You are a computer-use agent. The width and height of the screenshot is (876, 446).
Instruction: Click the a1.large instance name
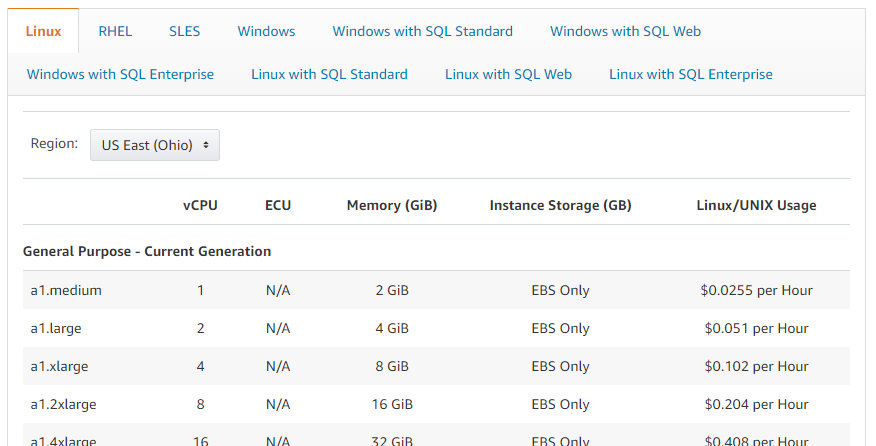click(59, 328)
